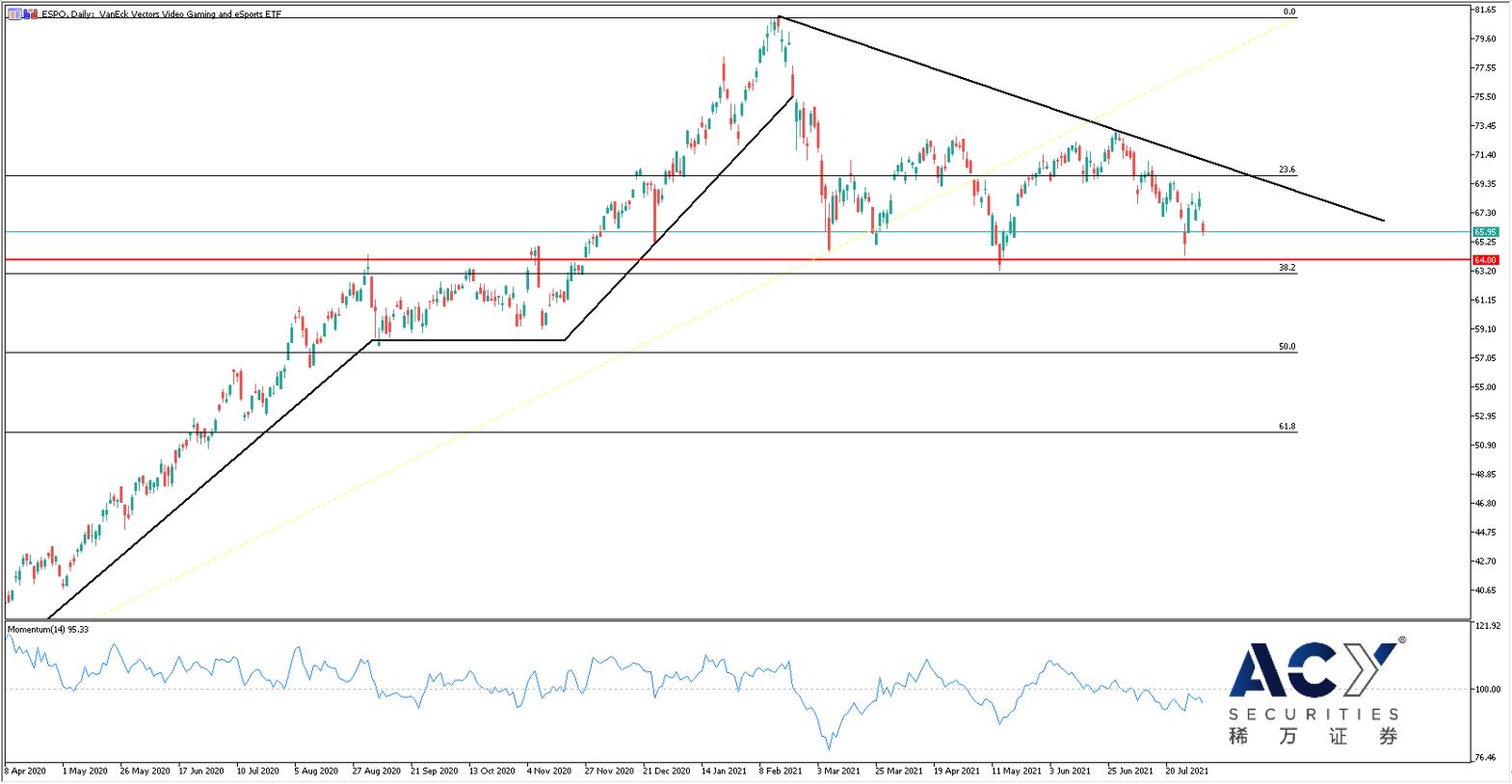
Task: Click the 19 Apr 2021 date label
Action: (956, 771)
